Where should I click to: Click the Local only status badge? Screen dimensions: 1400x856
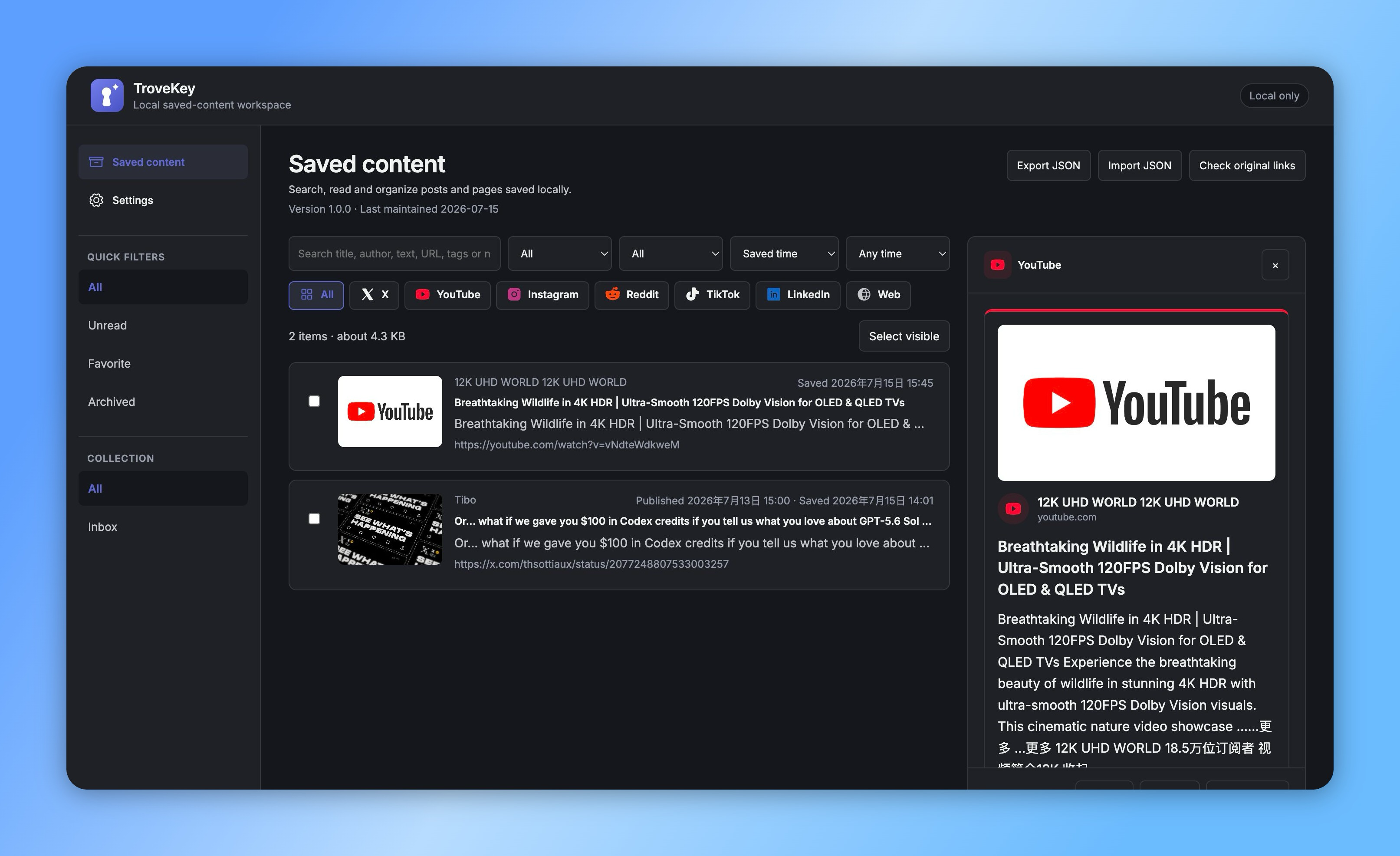1274,95
